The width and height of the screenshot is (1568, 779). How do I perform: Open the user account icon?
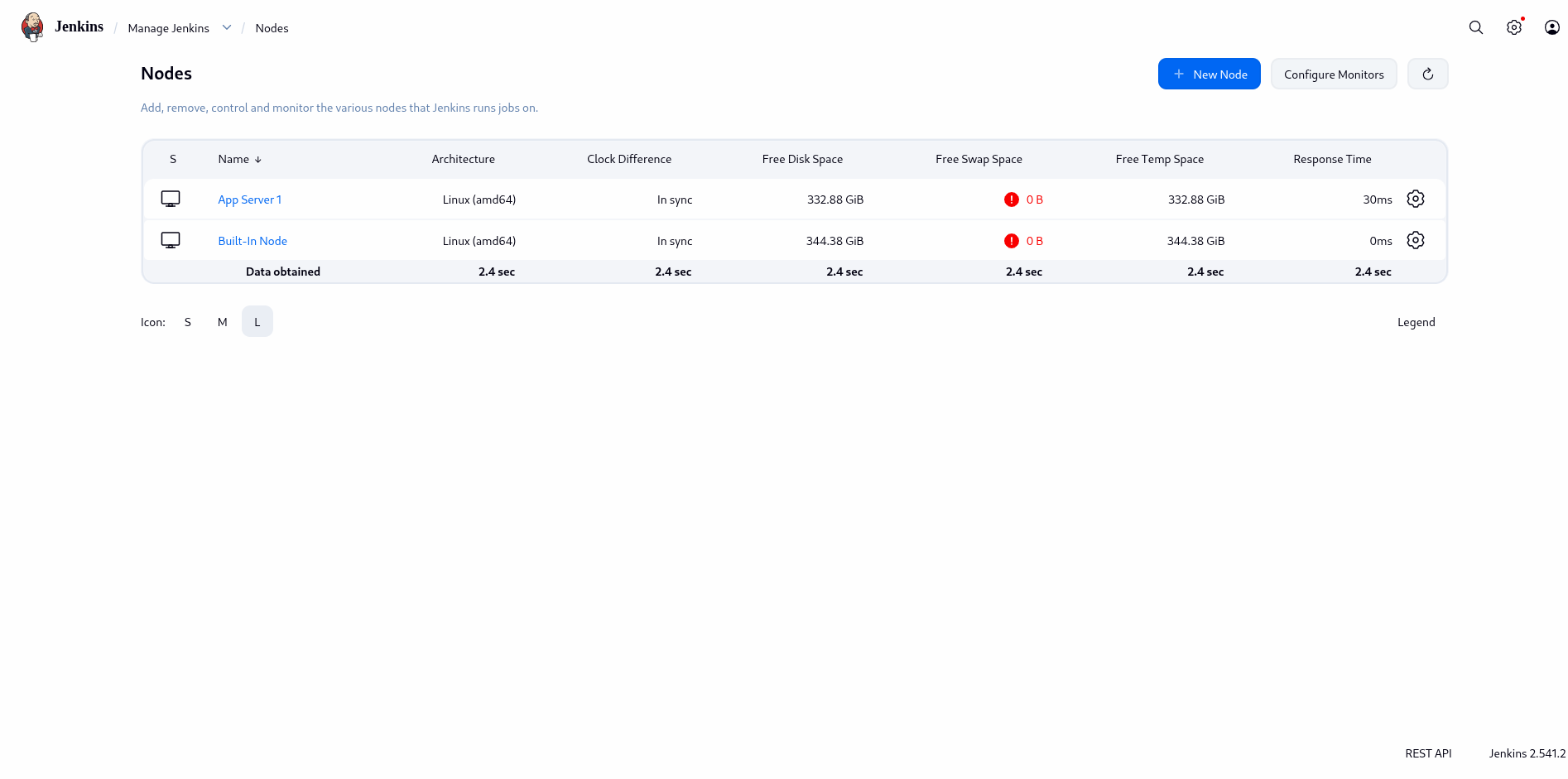click(1551, 27)
